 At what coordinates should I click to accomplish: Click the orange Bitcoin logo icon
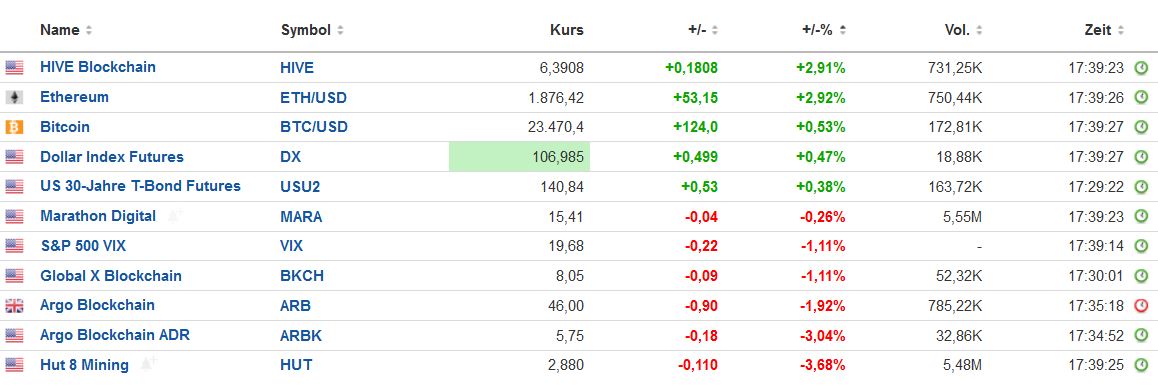(x=14, y=127)
